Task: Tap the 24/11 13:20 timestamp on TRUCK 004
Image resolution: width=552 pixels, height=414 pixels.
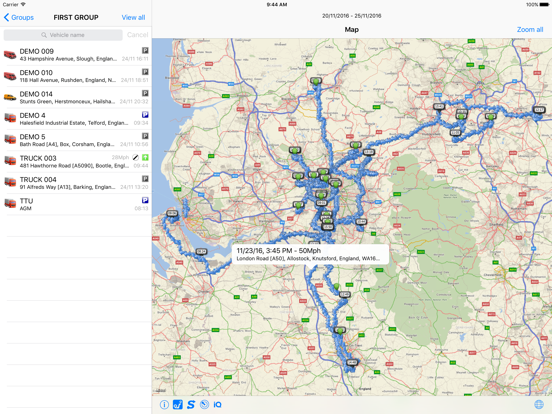Action: (134, 187)
